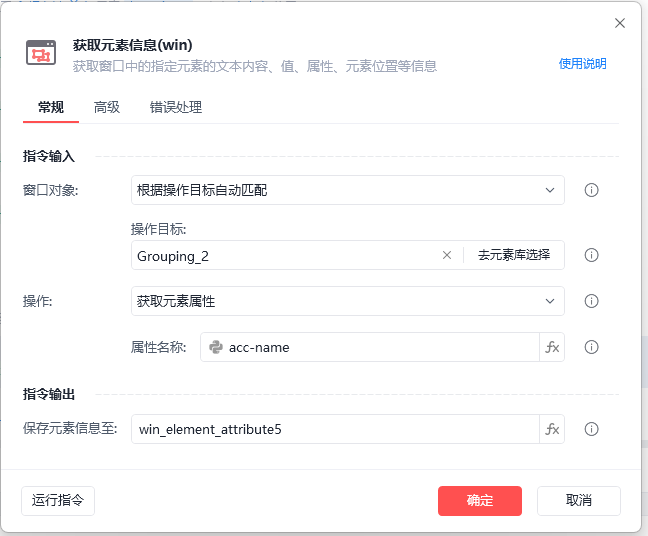Open the 错误处理 tab

point(176,107)
